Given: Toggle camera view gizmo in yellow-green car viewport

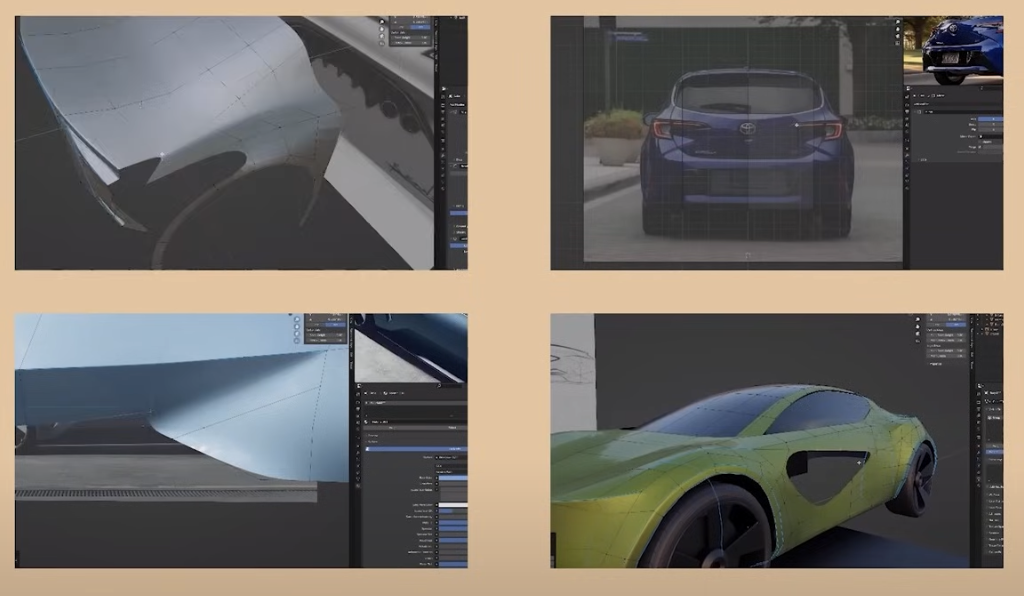Looking at the screenshot, I should tap(918, 334).
